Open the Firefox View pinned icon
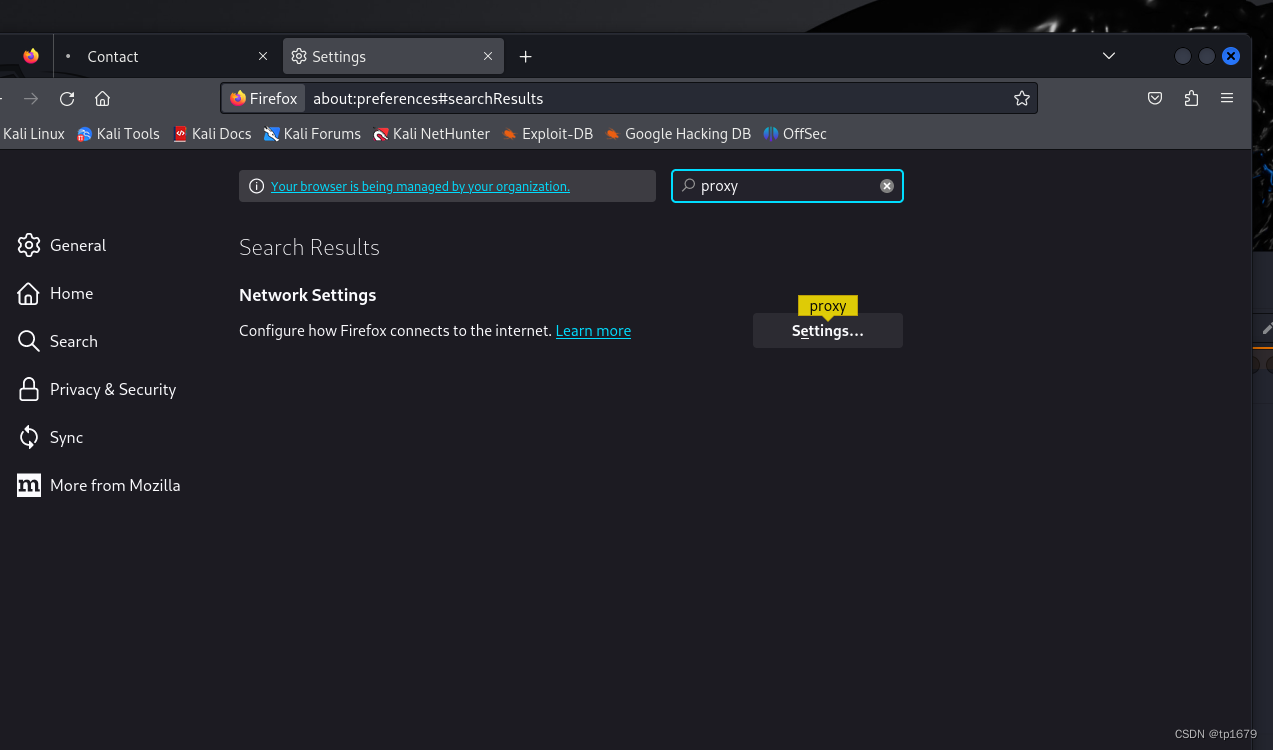Viewport: 1273px width, 750px height. 31,56
